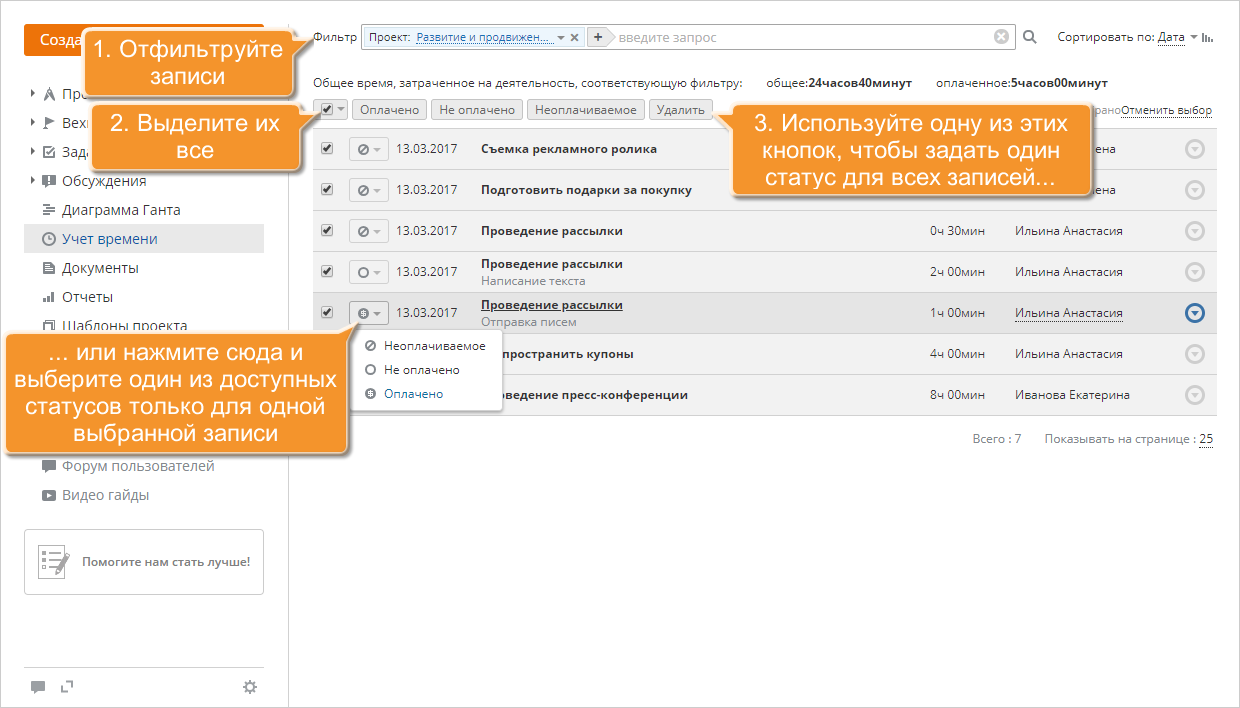Expand the Обсуждения tree arrow in sidebar

pyautogui.click(x=33, y=181)
